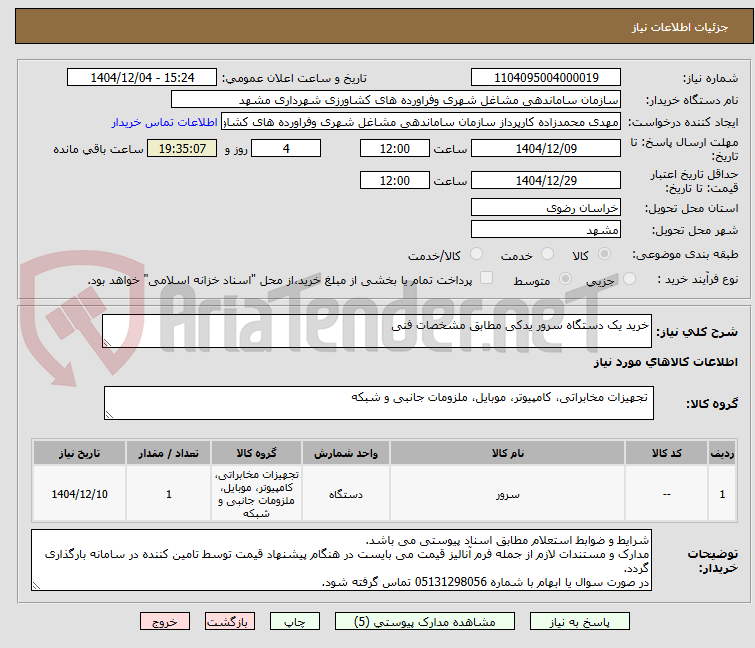Click the response deadline date 1404/12/09
This screenshot has height=648, width=755.
tap(546, 148)
